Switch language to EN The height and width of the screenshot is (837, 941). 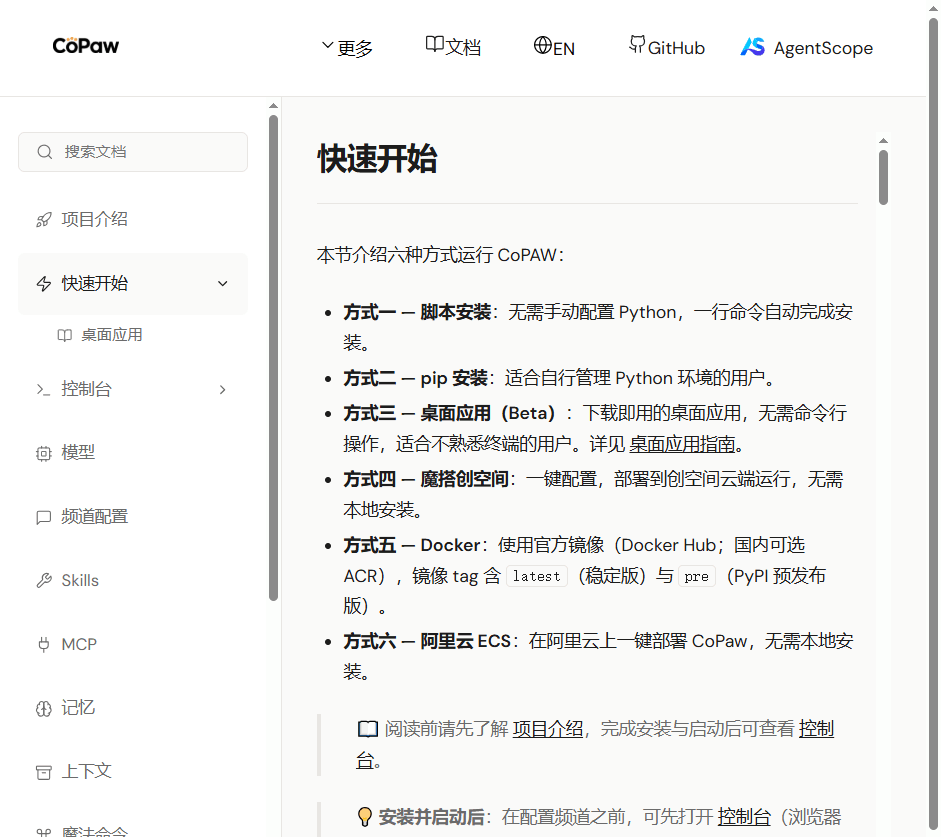click(554, 47)
